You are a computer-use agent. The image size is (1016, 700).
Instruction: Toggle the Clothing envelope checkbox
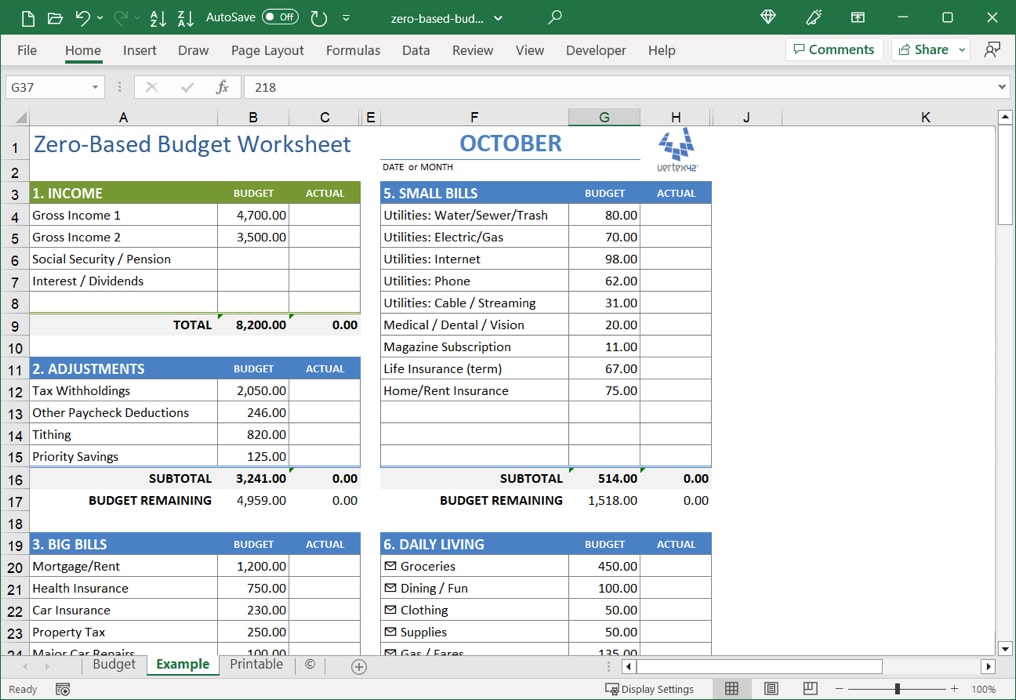[390, 610]
